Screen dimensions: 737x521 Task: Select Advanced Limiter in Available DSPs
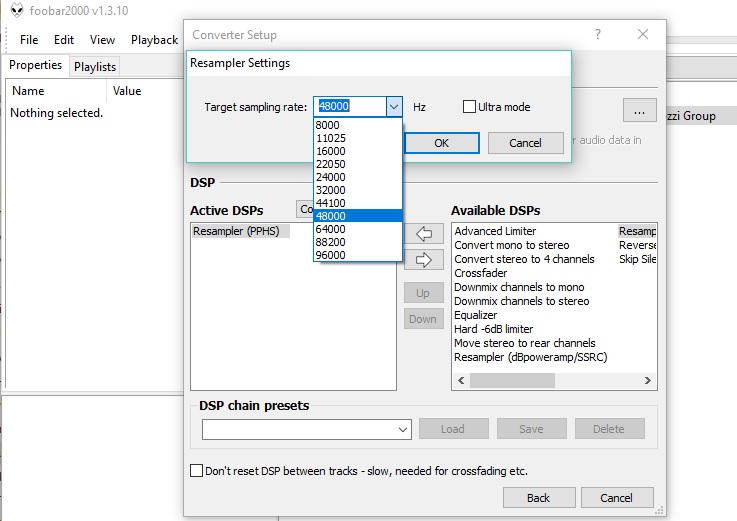click(495, 231)
